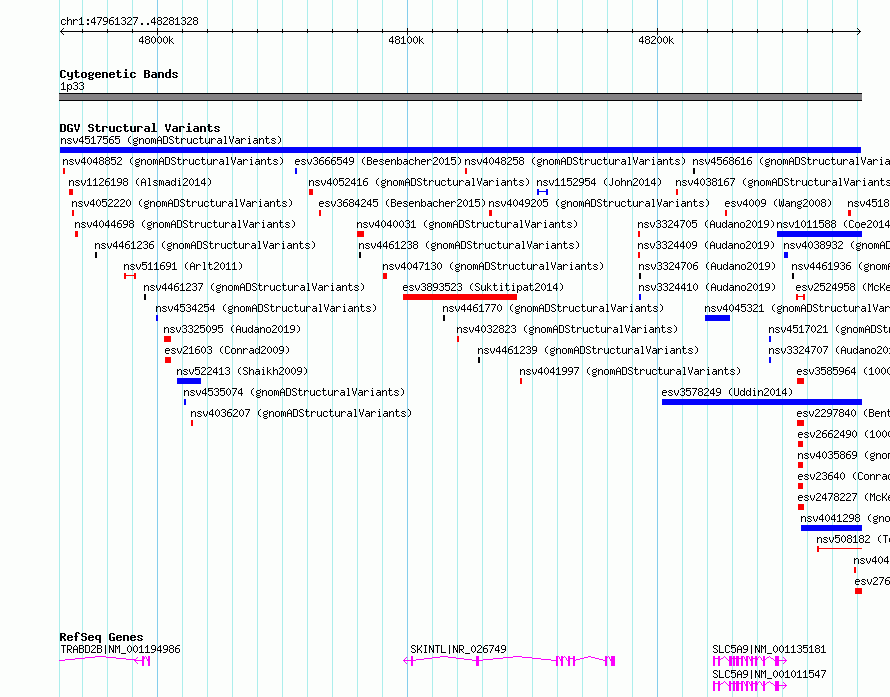
Task: Click the nsv4045321 blue variant bar
Action: coord(717,318)
